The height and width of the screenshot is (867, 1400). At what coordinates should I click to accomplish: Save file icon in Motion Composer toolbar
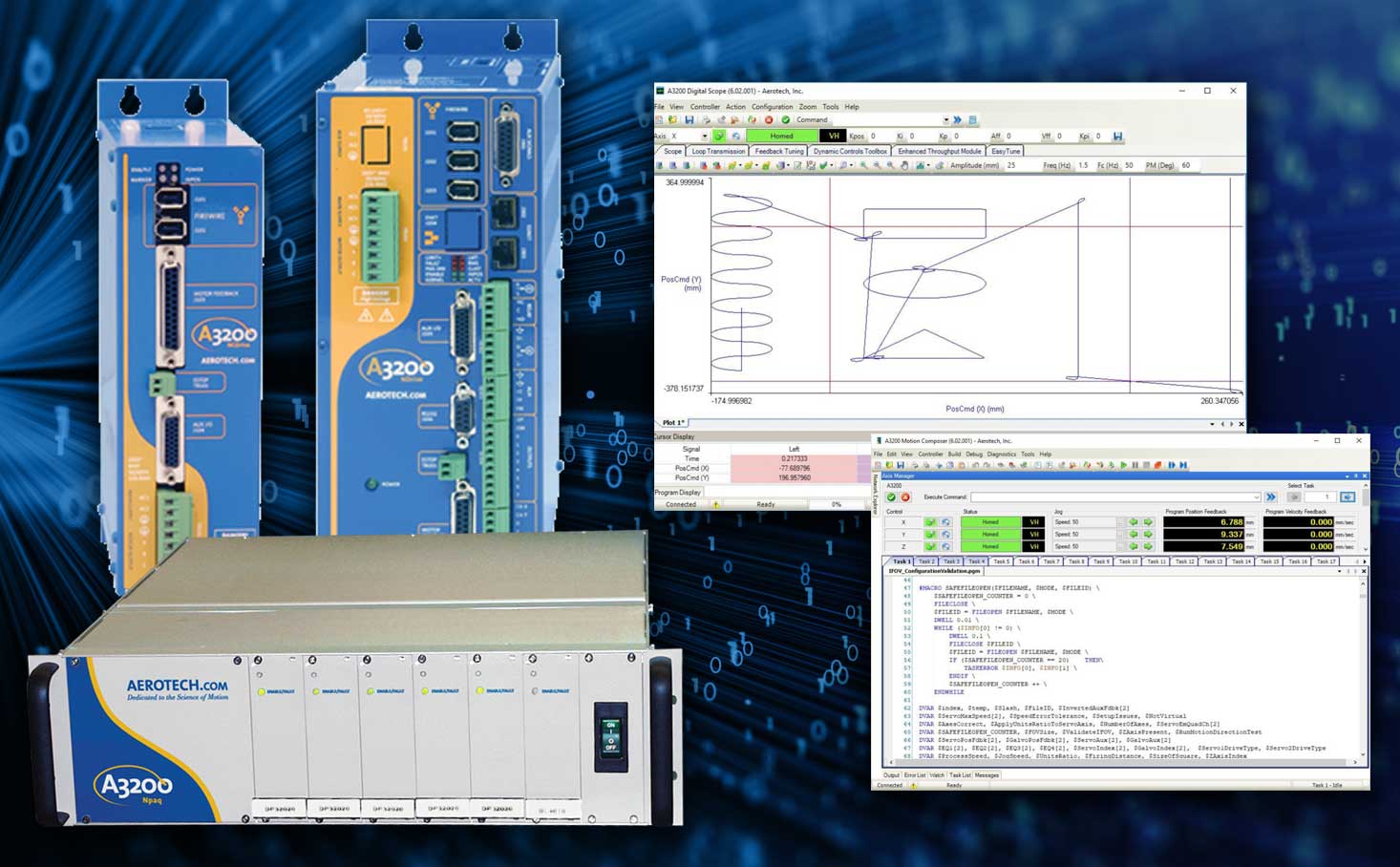tap(901, 465)
